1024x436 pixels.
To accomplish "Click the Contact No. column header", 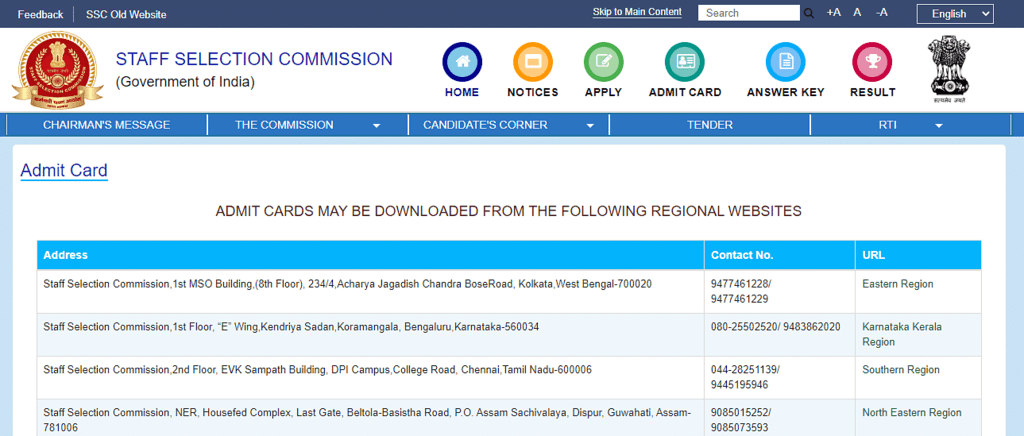I will [x=780, y=255].
